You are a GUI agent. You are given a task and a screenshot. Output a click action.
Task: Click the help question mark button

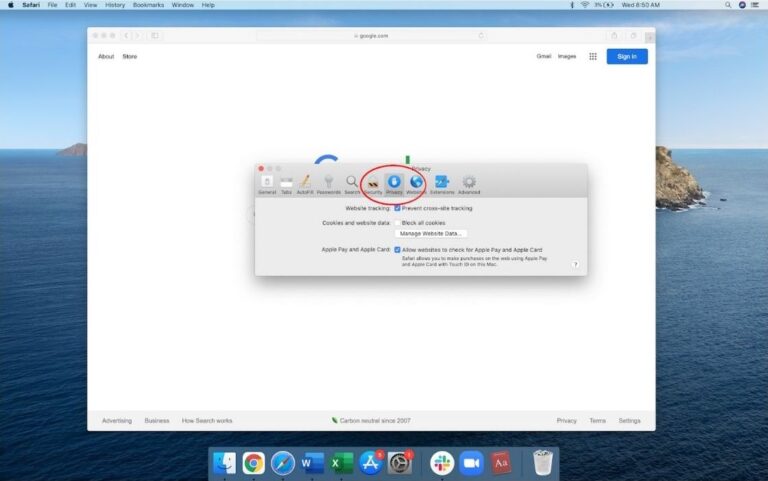[575, 265]
